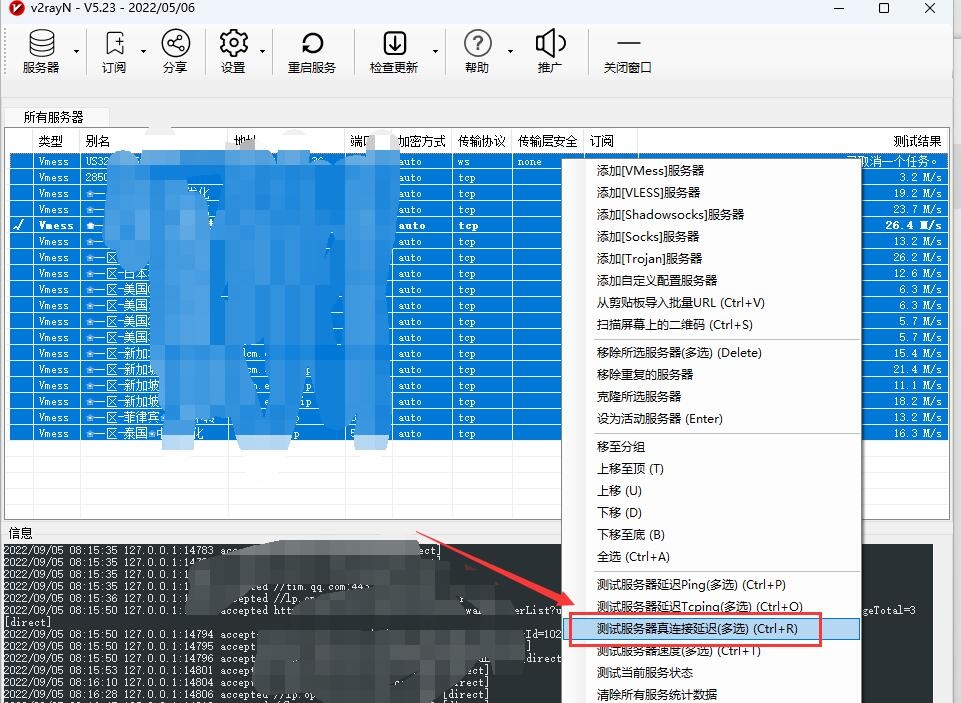Click the 订阅 column header in server list
The width and height of the screenshot is (961, 703).
pyautogui.click(x=601, y=142)
